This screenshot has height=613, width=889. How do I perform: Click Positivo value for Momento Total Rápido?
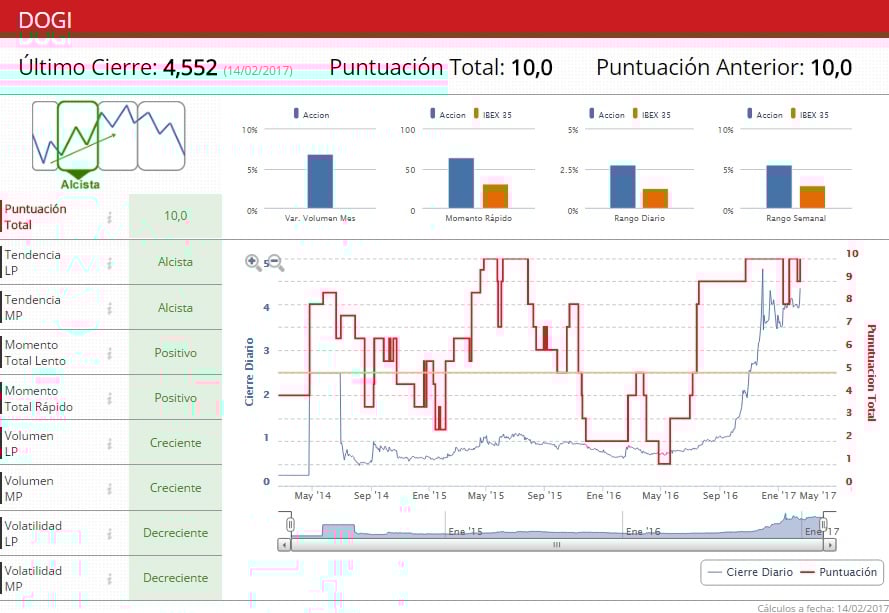click(175, 398)
